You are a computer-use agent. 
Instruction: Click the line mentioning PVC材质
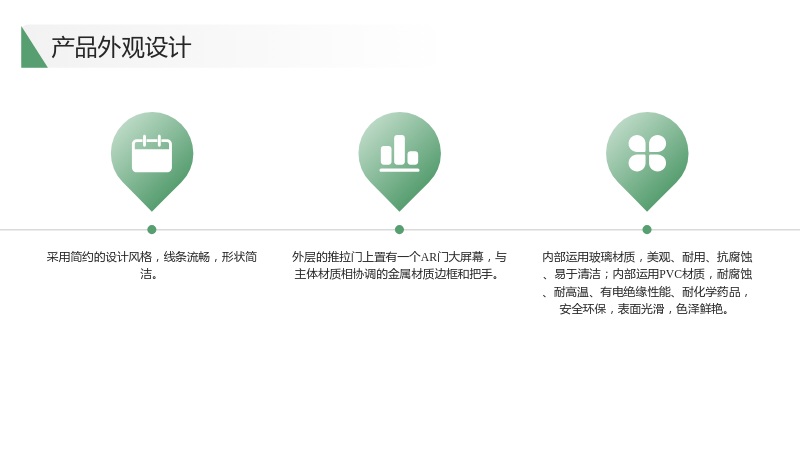[647, 274]
